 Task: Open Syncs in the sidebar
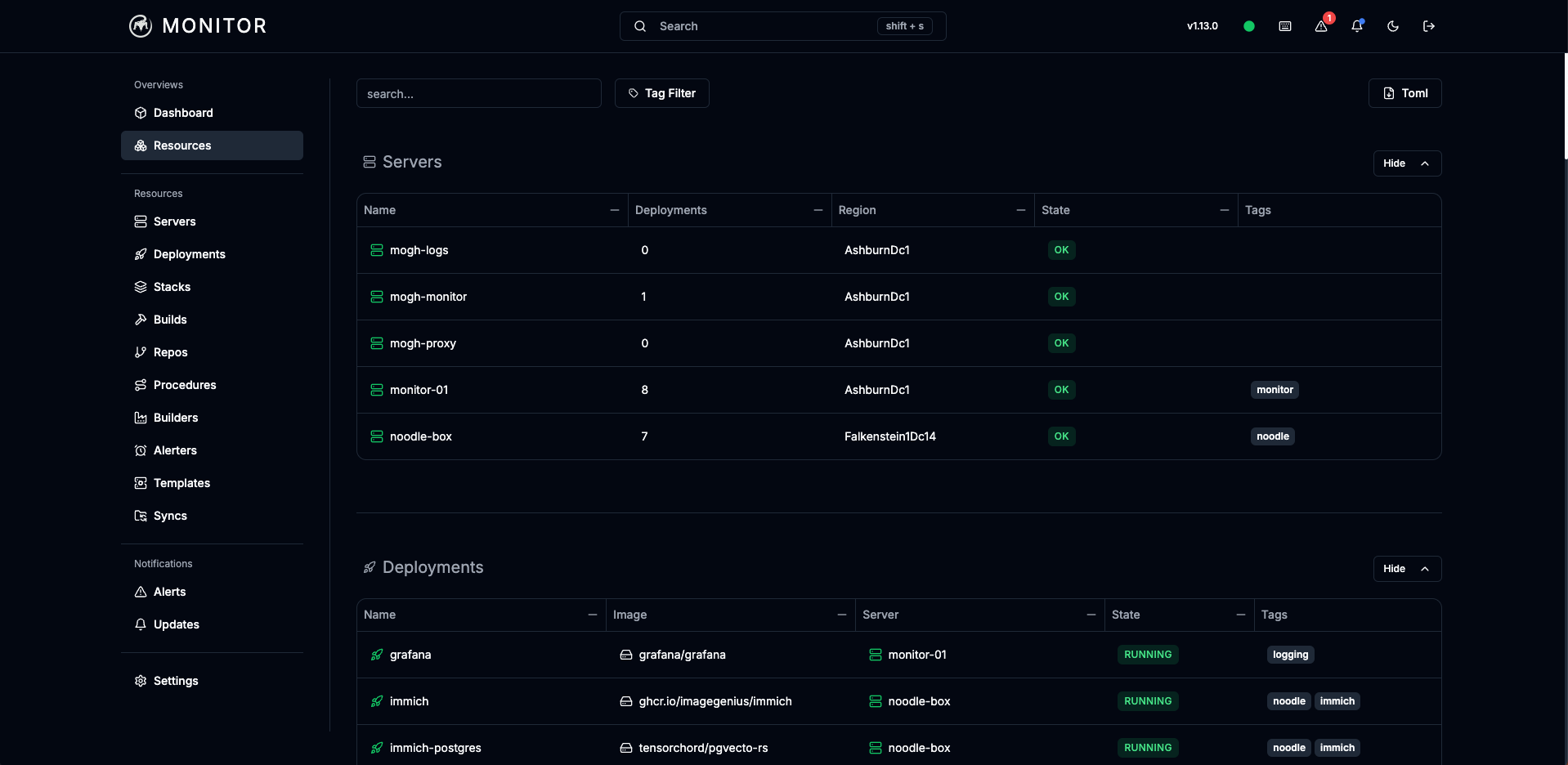coord(212,516)
